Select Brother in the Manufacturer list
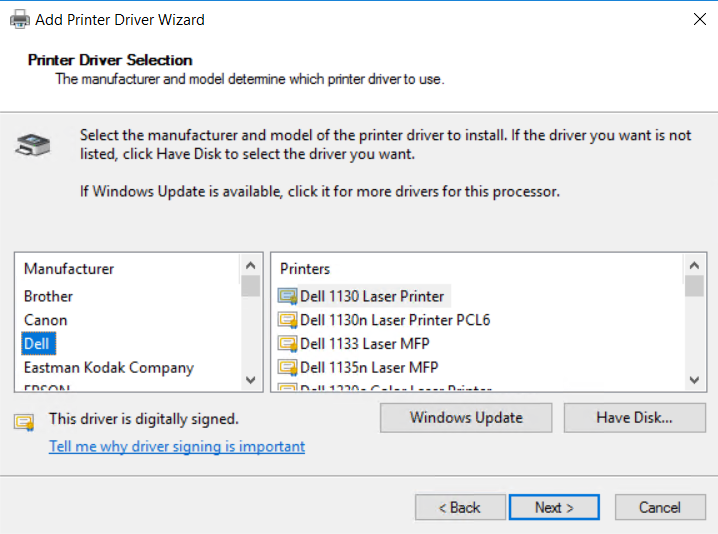Viewport: 718px width, 534px height. point(48,296)
